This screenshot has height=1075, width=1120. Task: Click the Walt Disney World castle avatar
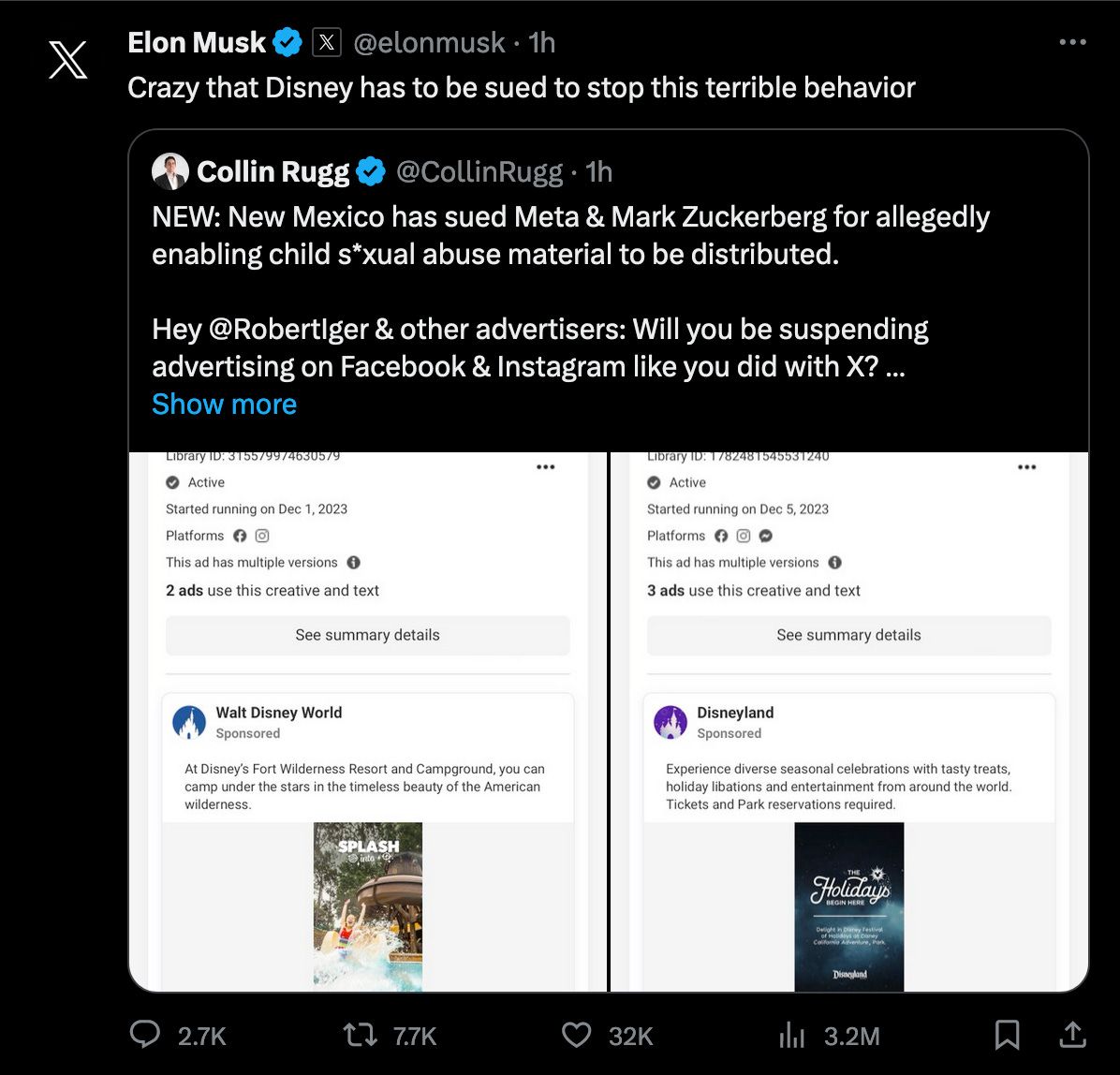coord(190,722)
